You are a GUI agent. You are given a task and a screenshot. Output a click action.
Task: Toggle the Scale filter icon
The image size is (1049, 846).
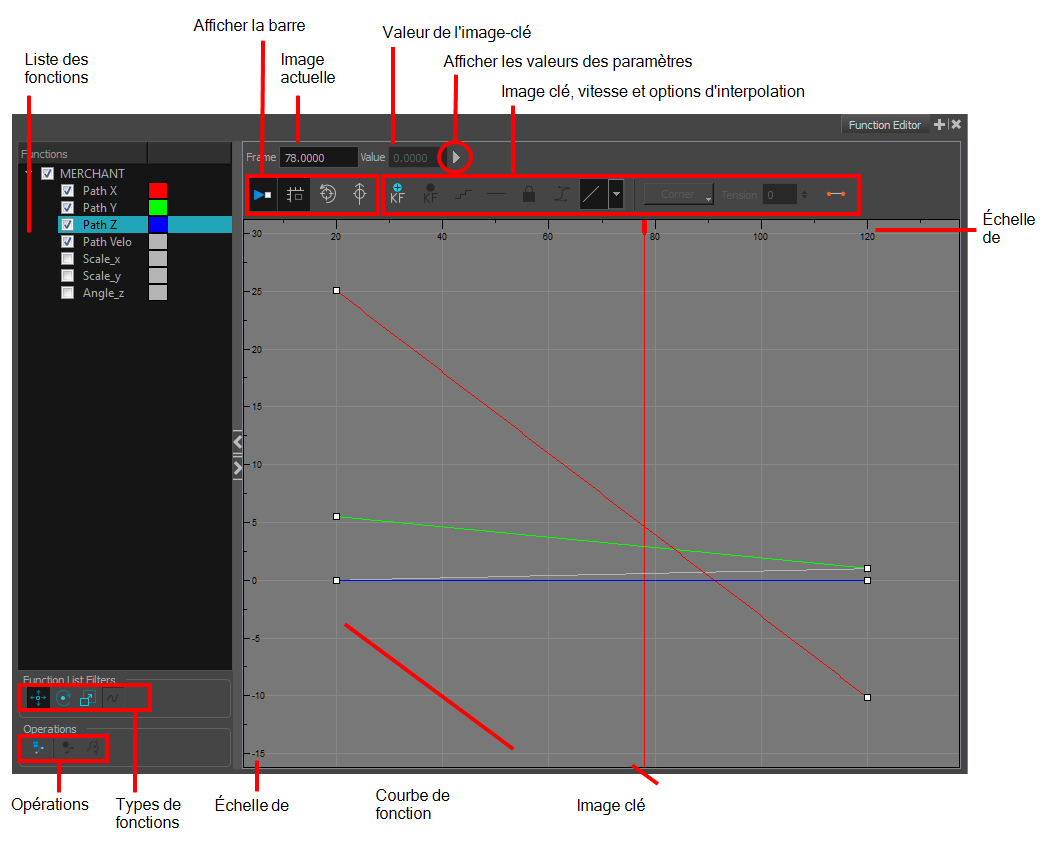[x=88, y=698]
